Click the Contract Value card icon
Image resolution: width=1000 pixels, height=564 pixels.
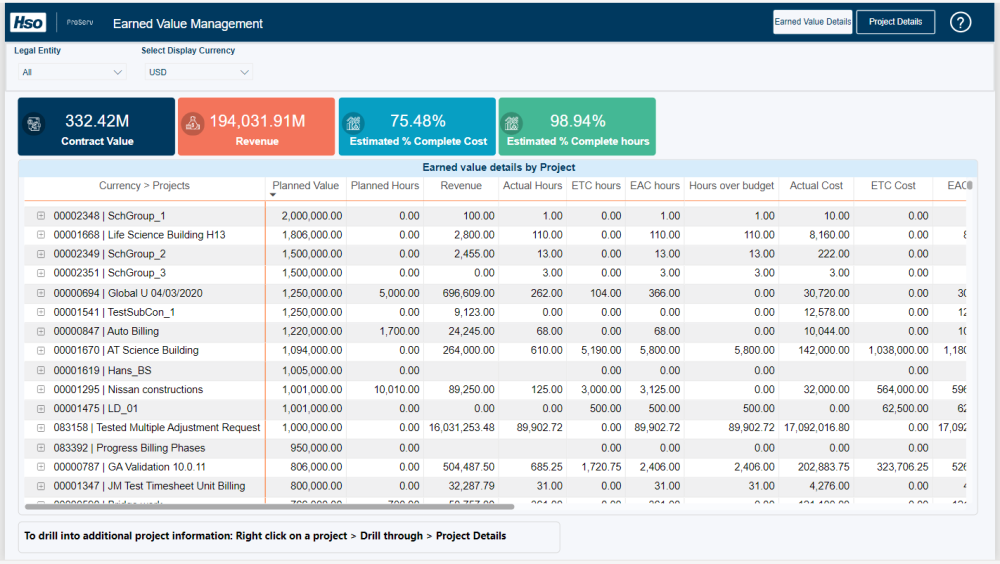tap(35, 124)
